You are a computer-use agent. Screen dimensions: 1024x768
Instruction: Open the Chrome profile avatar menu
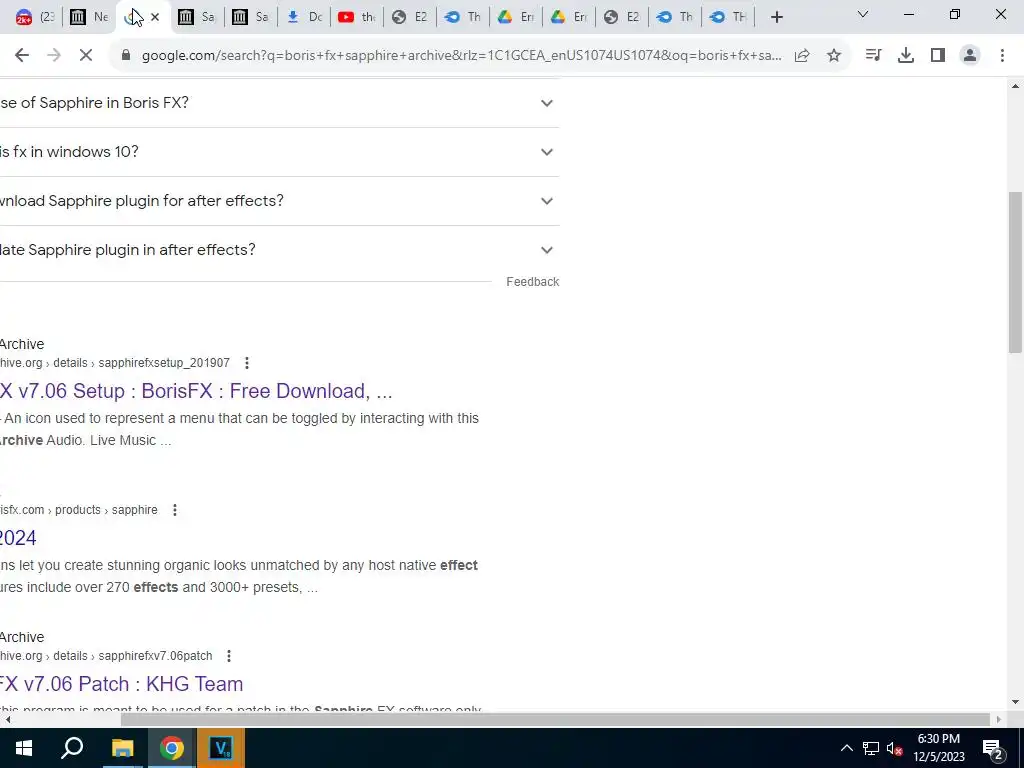[970, 56]
